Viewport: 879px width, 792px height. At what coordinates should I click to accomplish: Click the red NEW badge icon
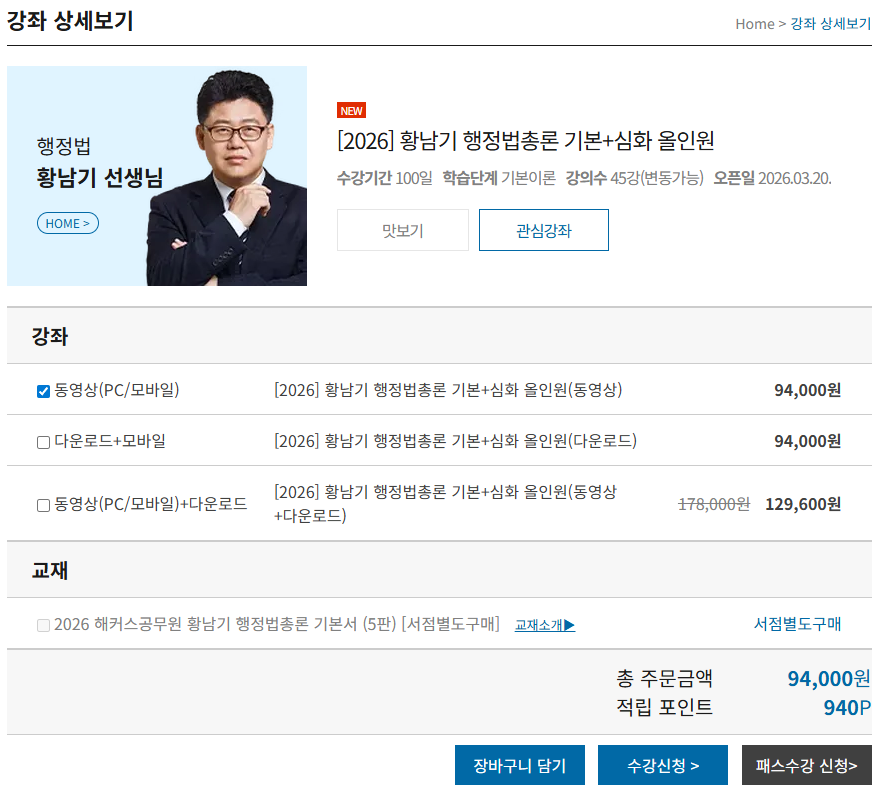point(351,111)
